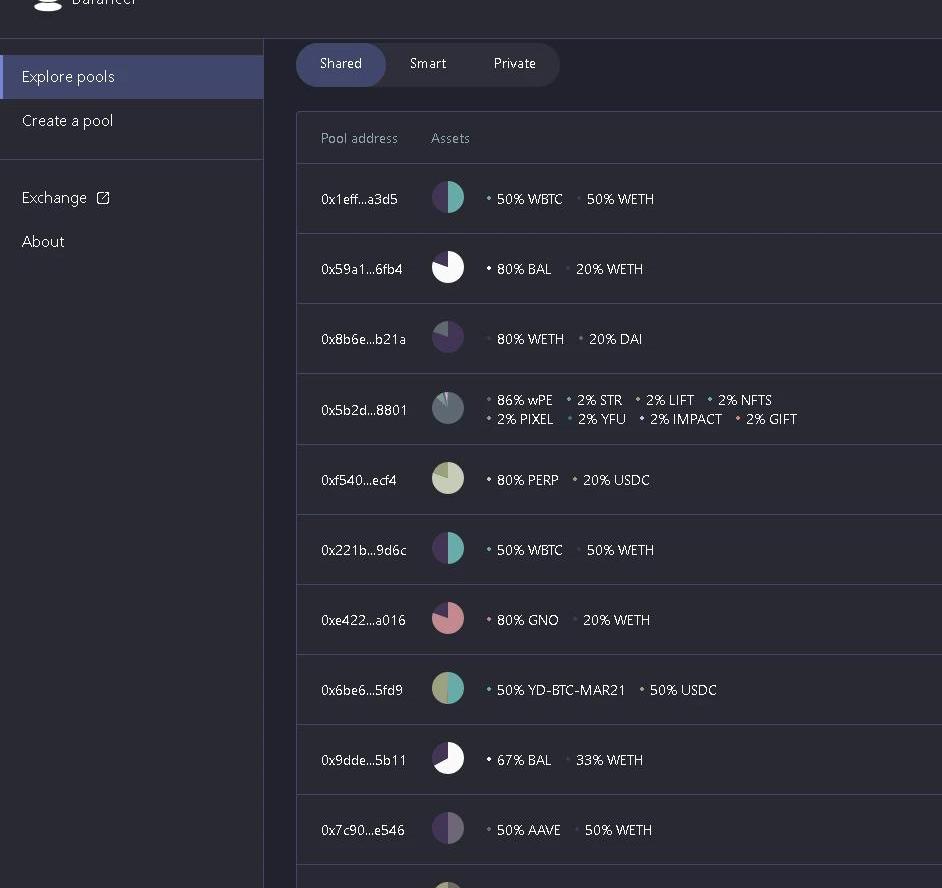Click the GNO/WETH pool pie chart

(x=448, y=618)
